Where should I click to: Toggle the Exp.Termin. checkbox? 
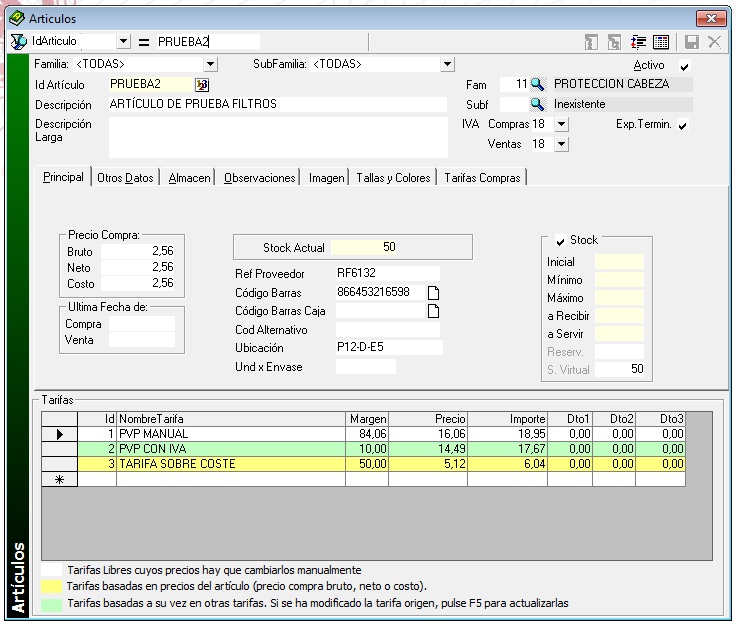pyautogui.click(x=683, y=125)
